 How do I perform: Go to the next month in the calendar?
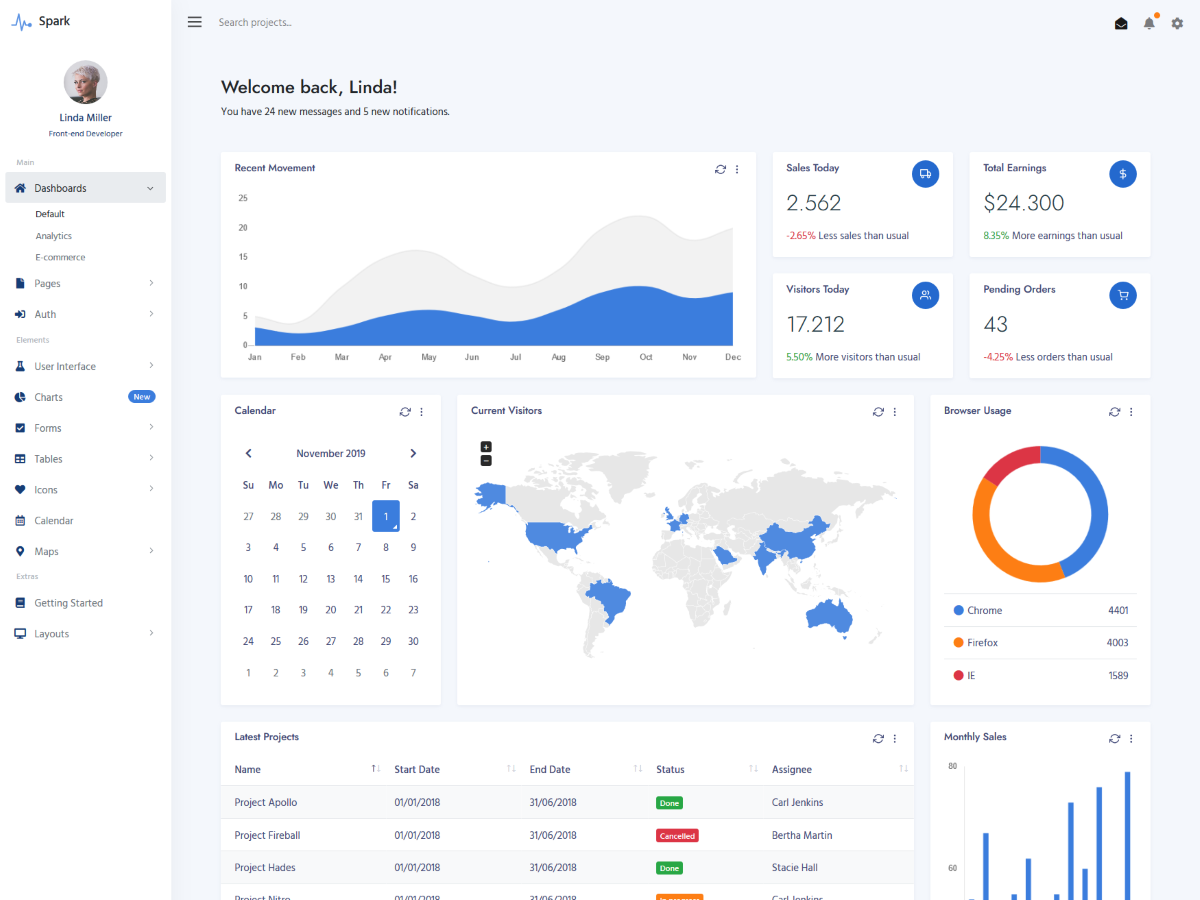click(413, 452)
